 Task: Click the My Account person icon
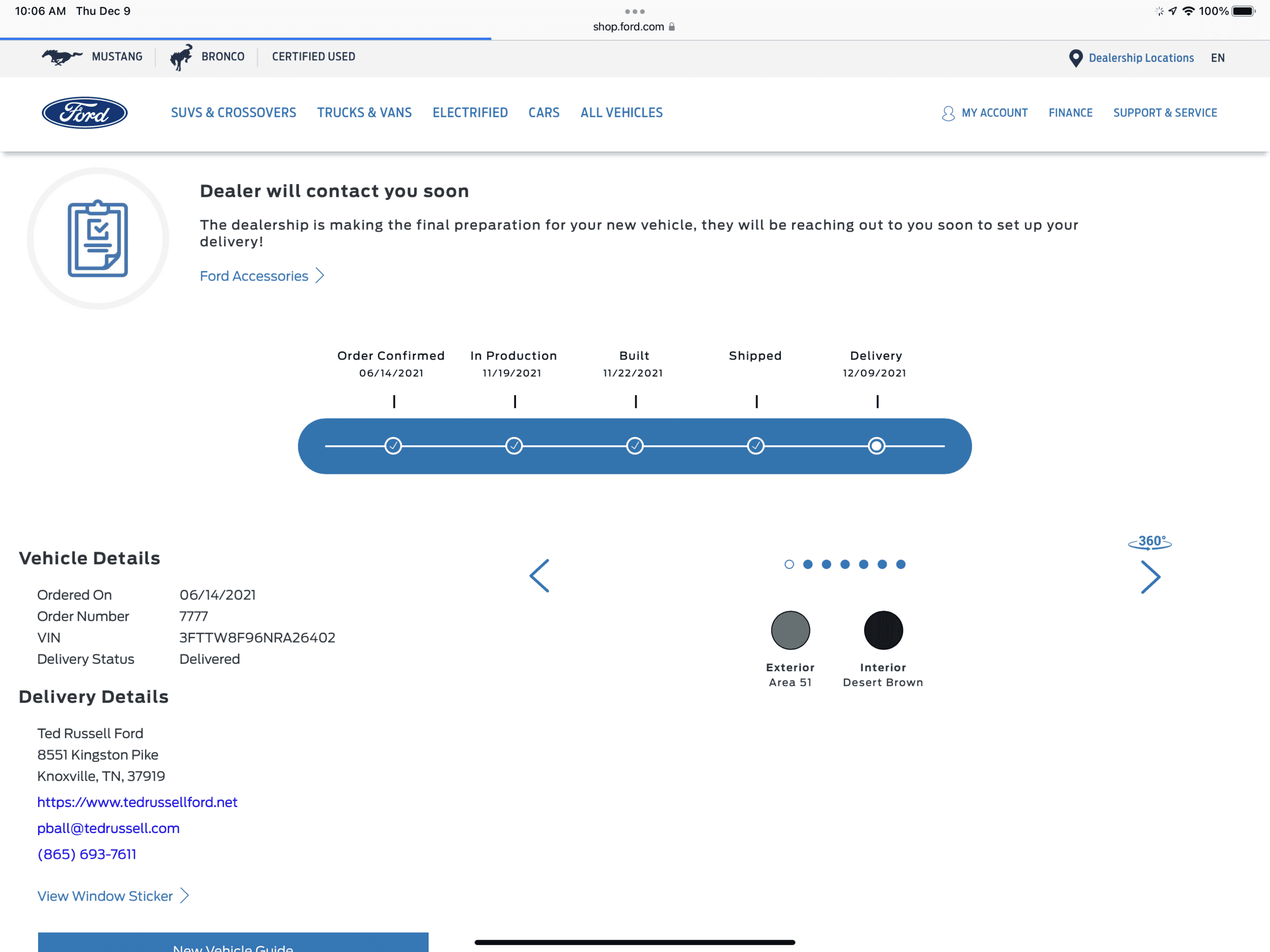coord(948,113)
